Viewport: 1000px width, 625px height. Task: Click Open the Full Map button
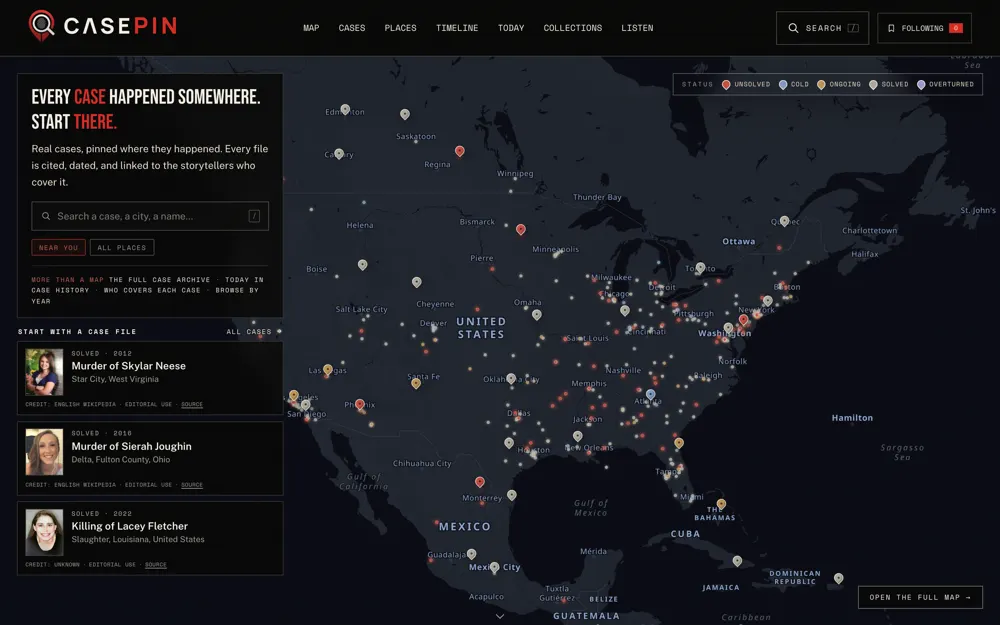[x=920, y=598]
